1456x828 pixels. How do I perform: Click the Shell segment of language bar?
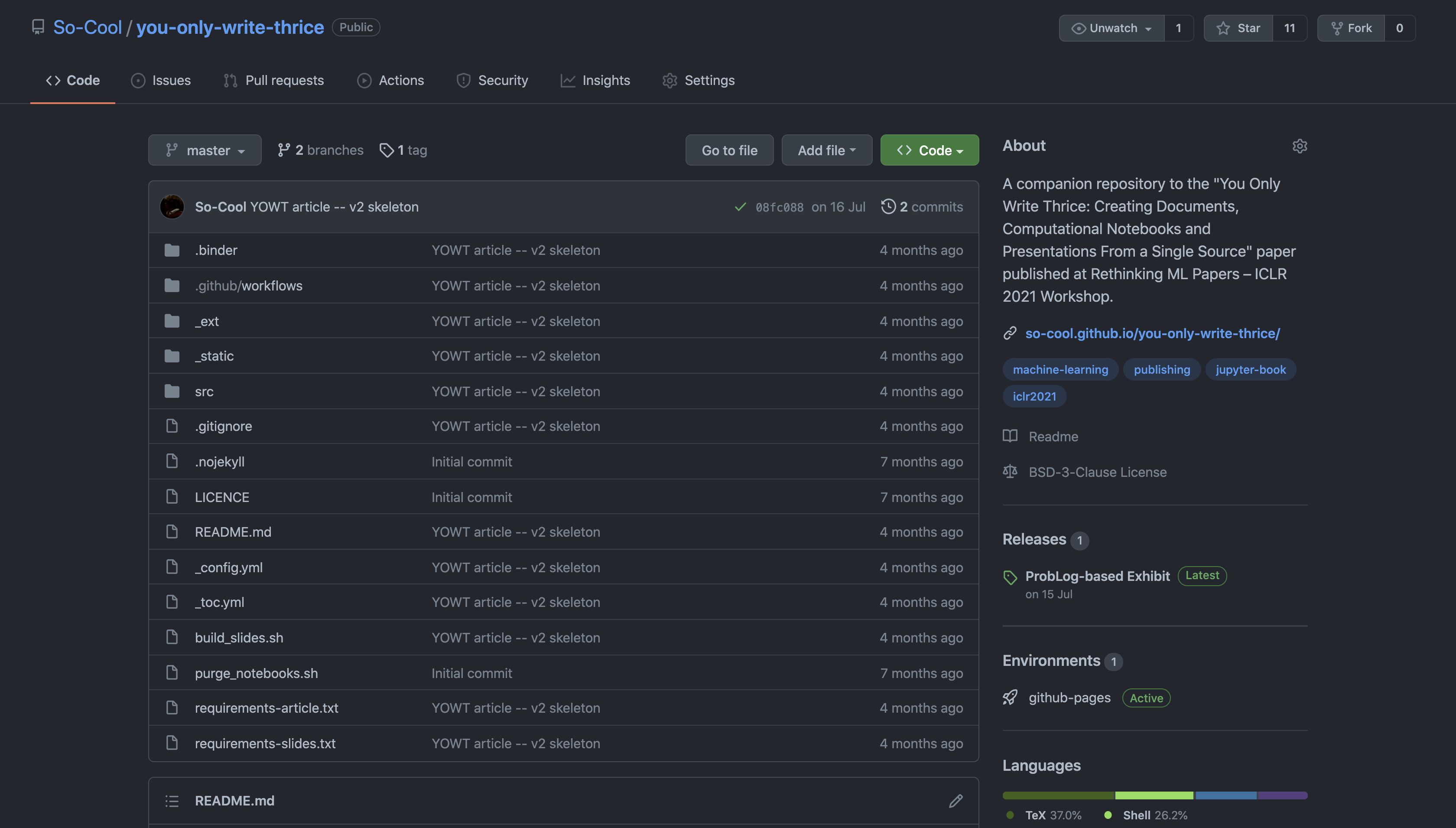tap(1154, 795)
